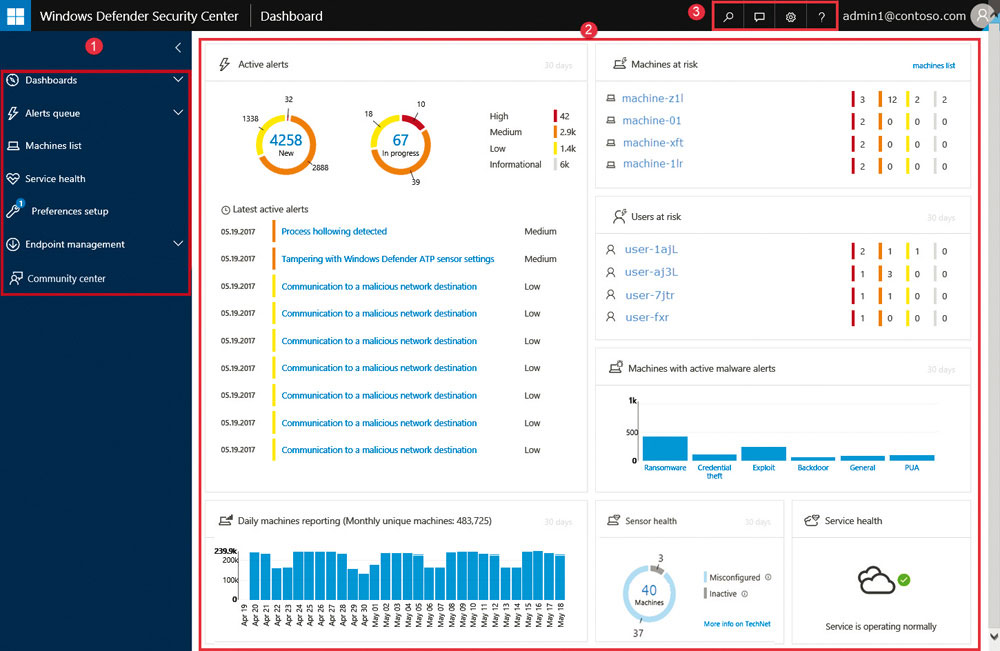1000x651 pixels.
Task: Click the 40 Machines sensor health donut
Action: 649,594
